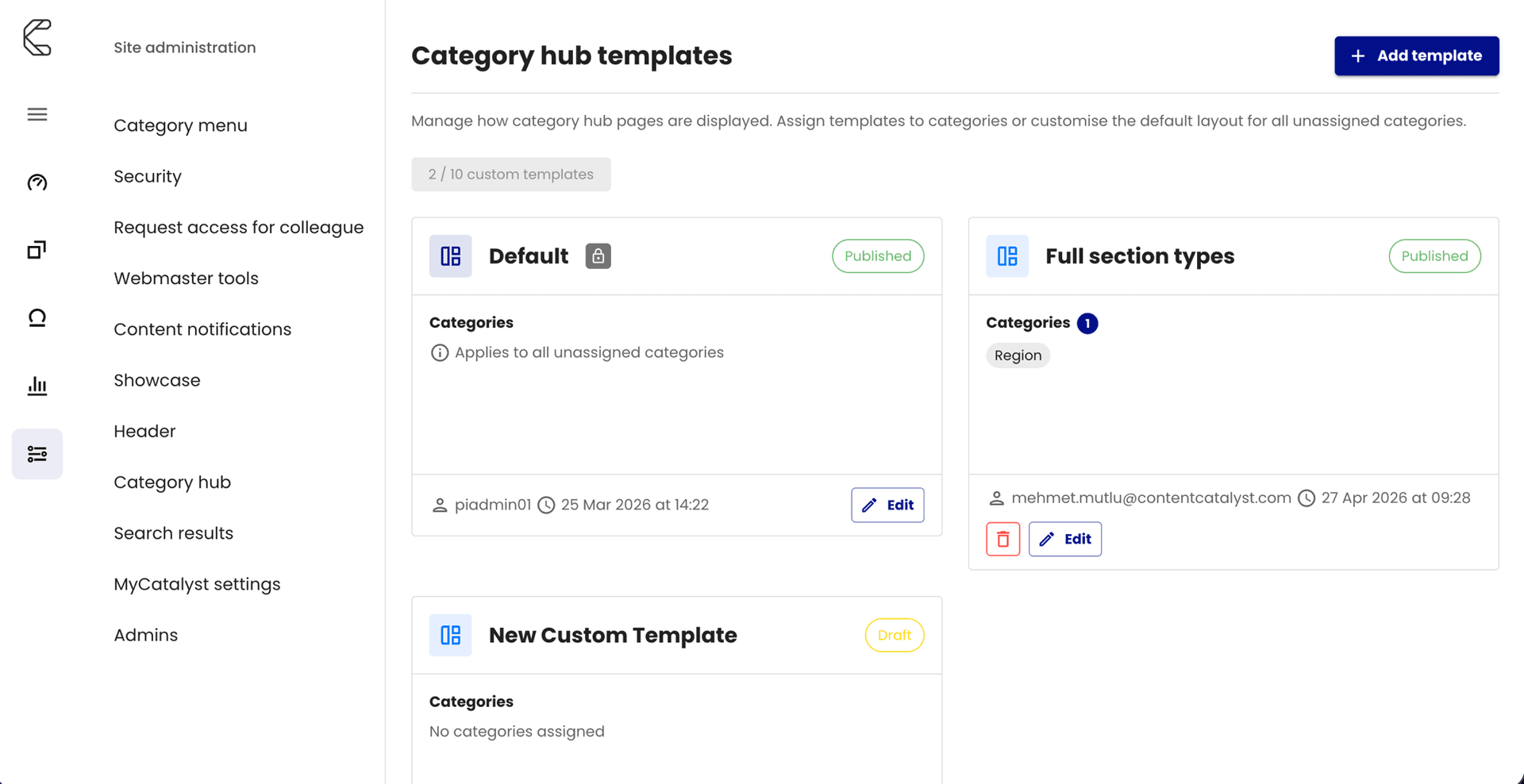Click the Content Catalyst logo icon
1524x784 pixels.
pyautogui.click(x=37, y=37)
